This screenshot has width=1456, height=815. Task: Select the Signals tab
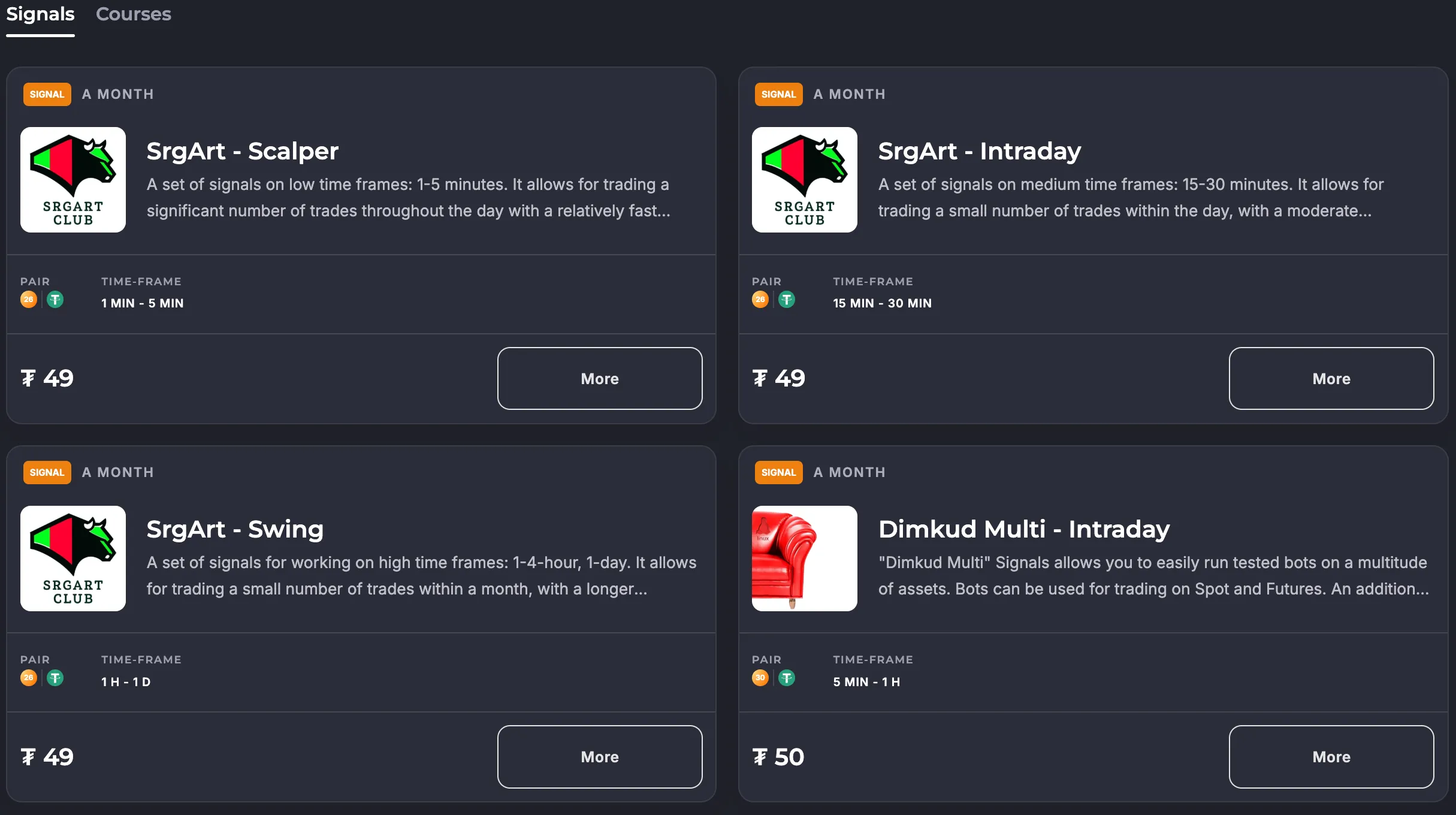pos(40,14)
